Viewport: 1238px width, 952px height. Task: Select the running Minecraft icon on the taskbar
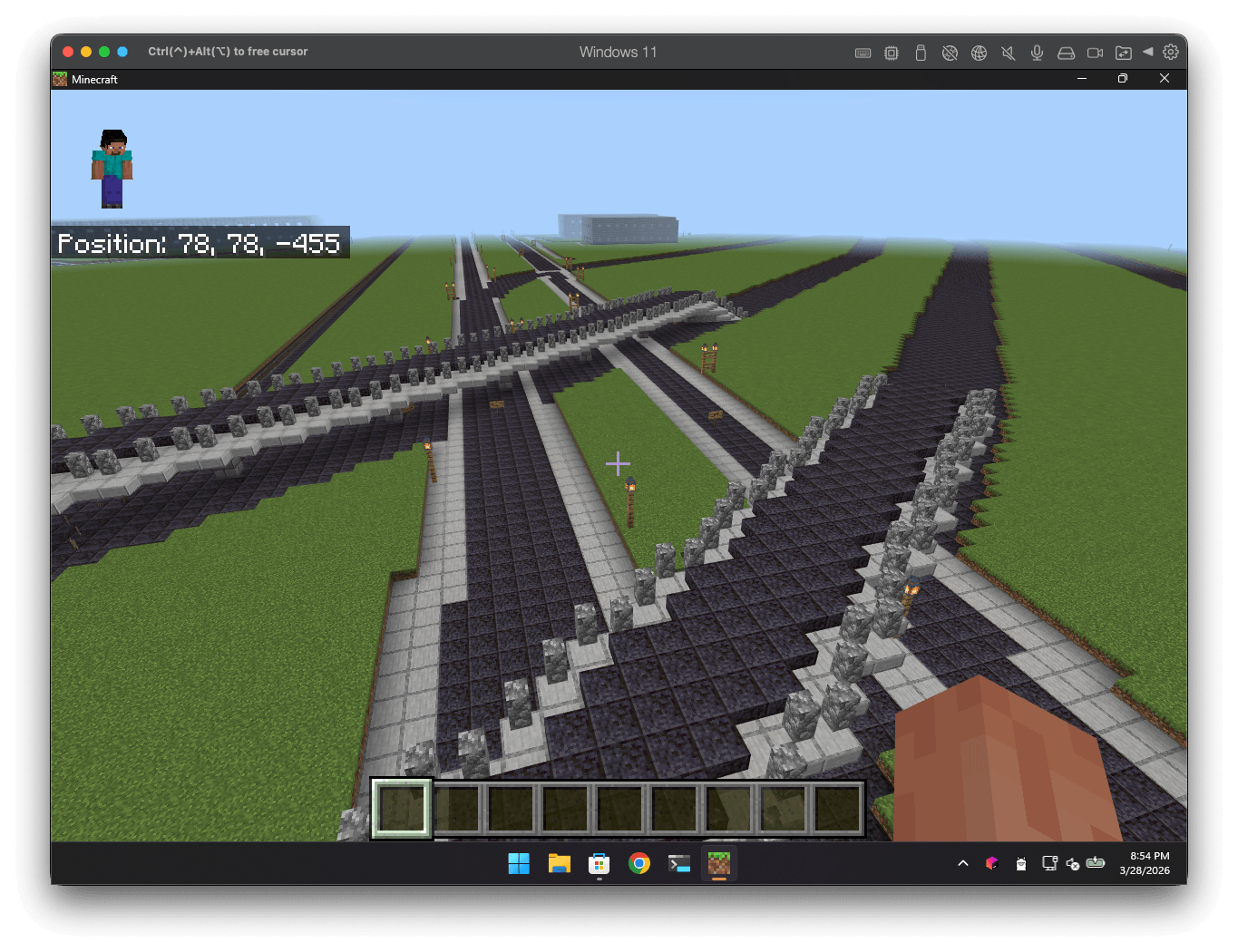[x=719, y=863]
